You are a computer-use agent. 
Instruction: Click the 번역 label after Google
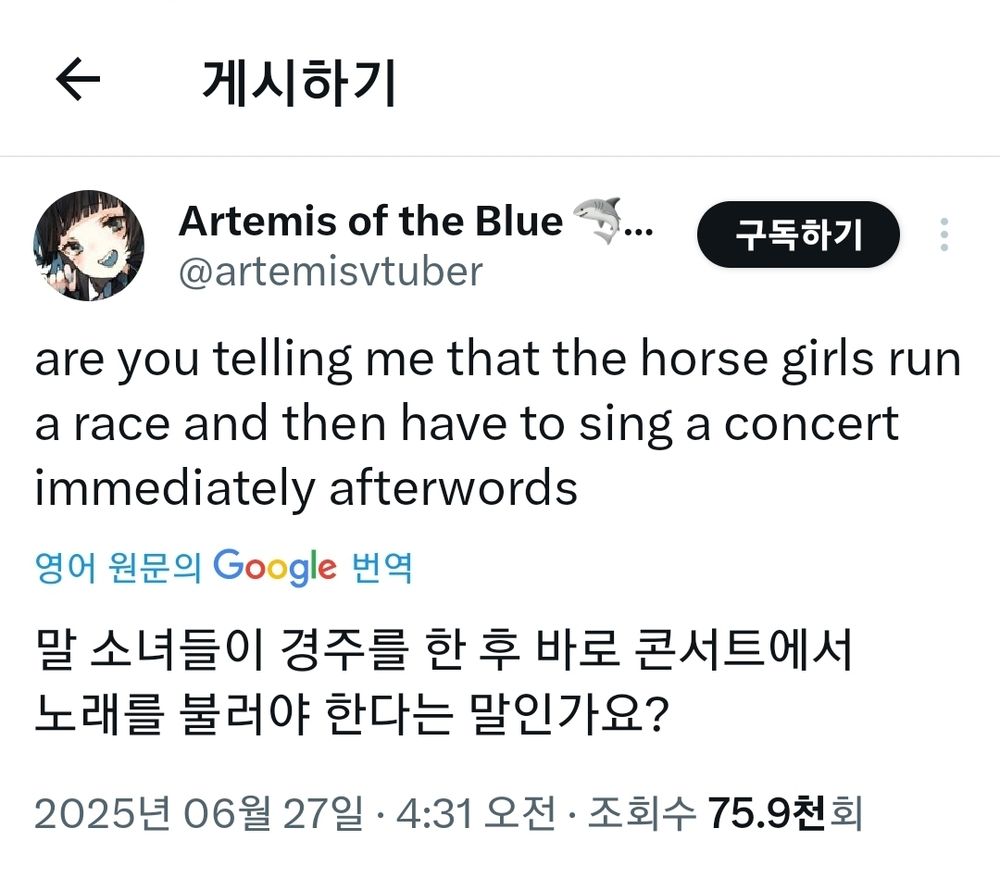click(x=382, y=567)
